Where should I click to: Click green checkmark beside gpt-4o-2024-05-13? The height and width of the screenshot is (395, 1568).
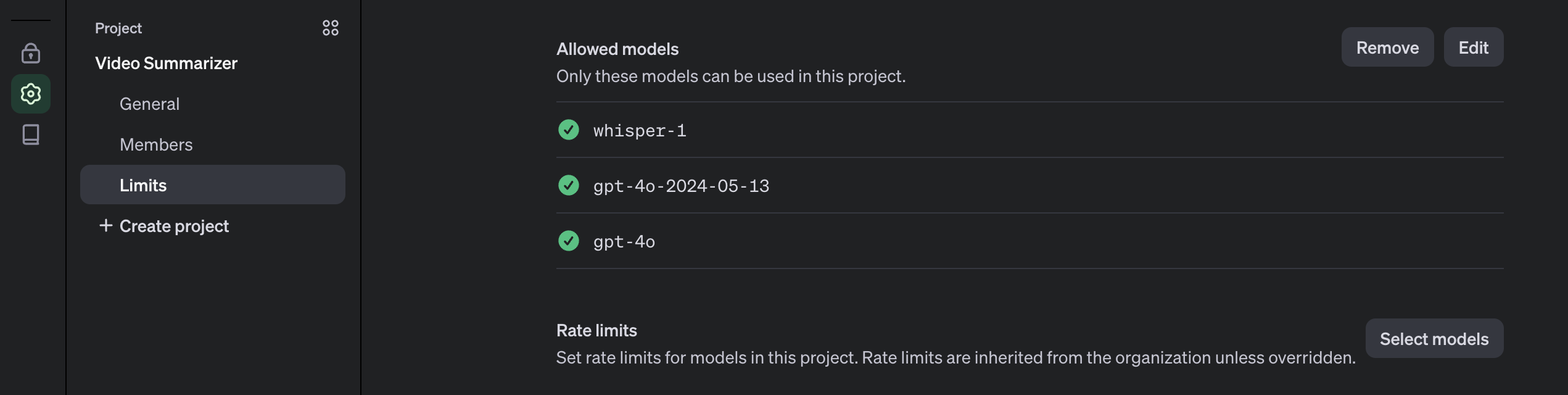click(568, 185)
